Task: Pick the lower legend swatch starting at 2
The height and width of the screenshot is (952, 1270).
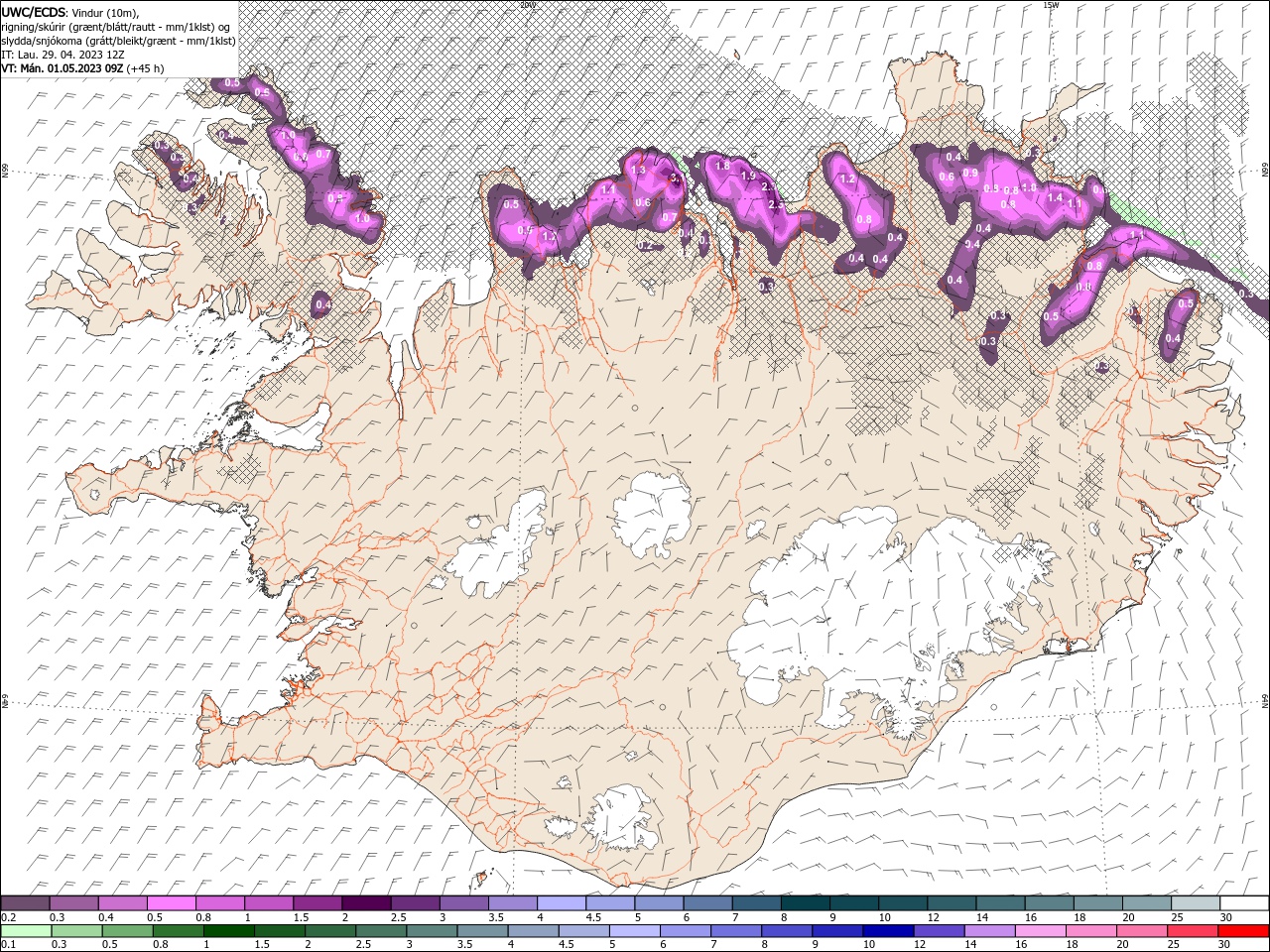Action: tap(329, 931)
